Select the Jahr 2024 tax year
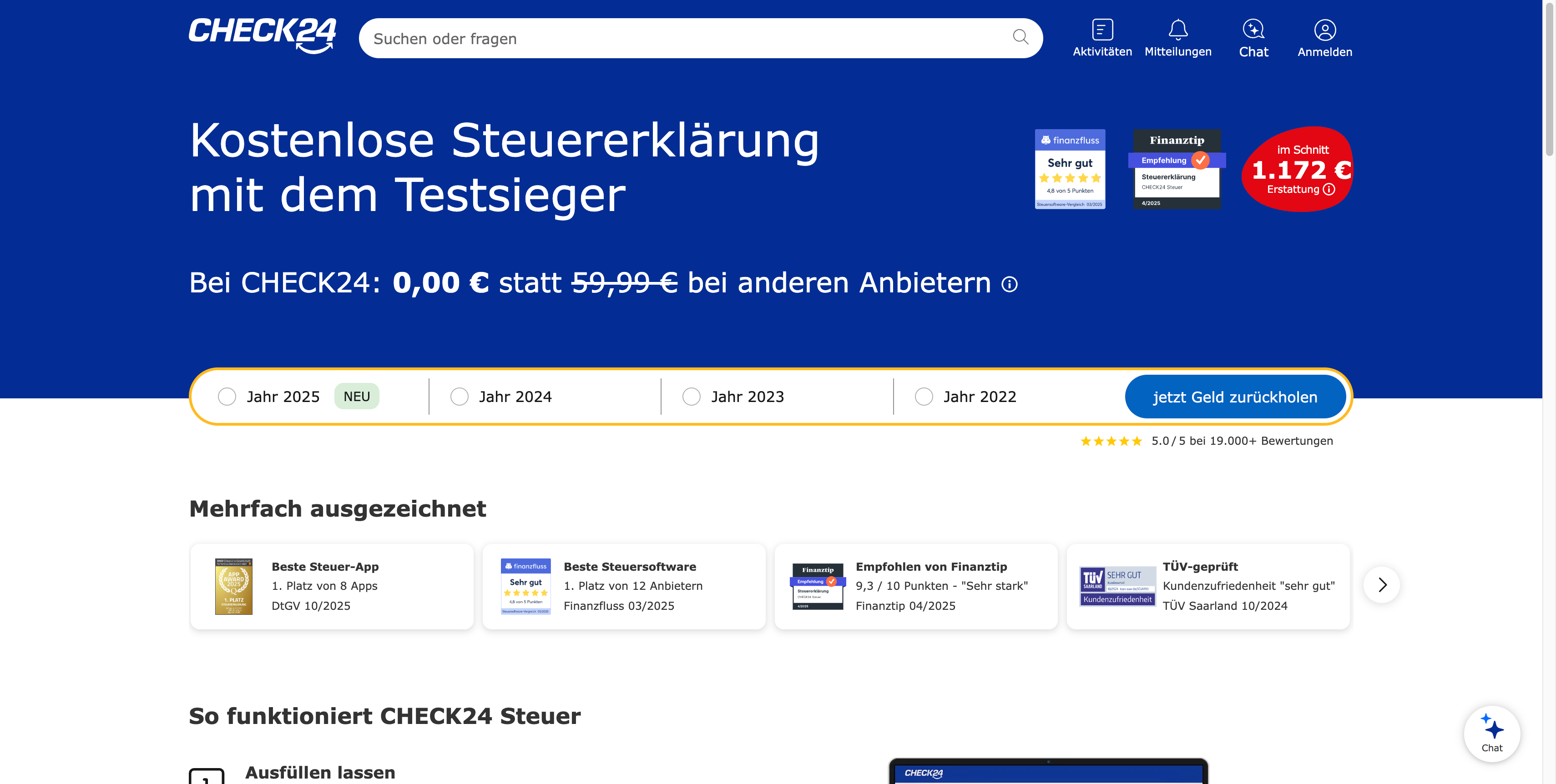This screenshot has height=784, width=1556. [x=460, y=397]
